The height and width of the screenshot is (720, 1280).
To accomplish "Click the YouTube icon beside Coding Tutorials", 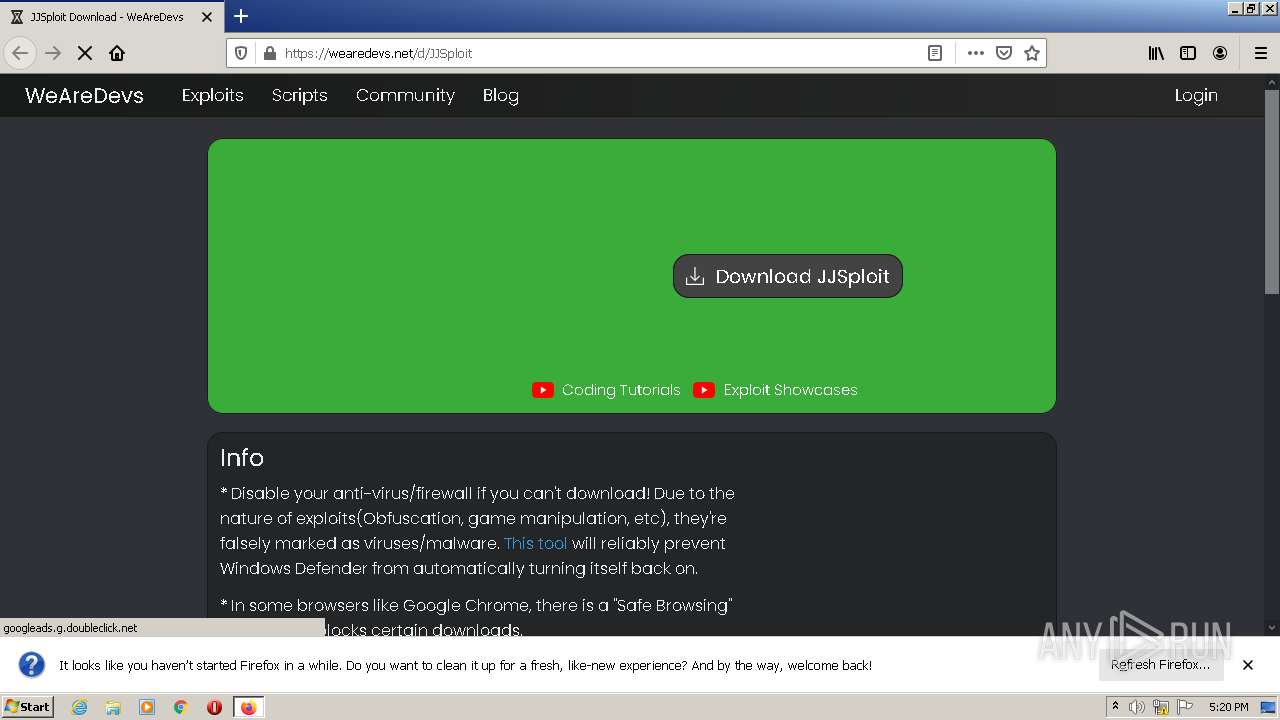I will point(543,390).
